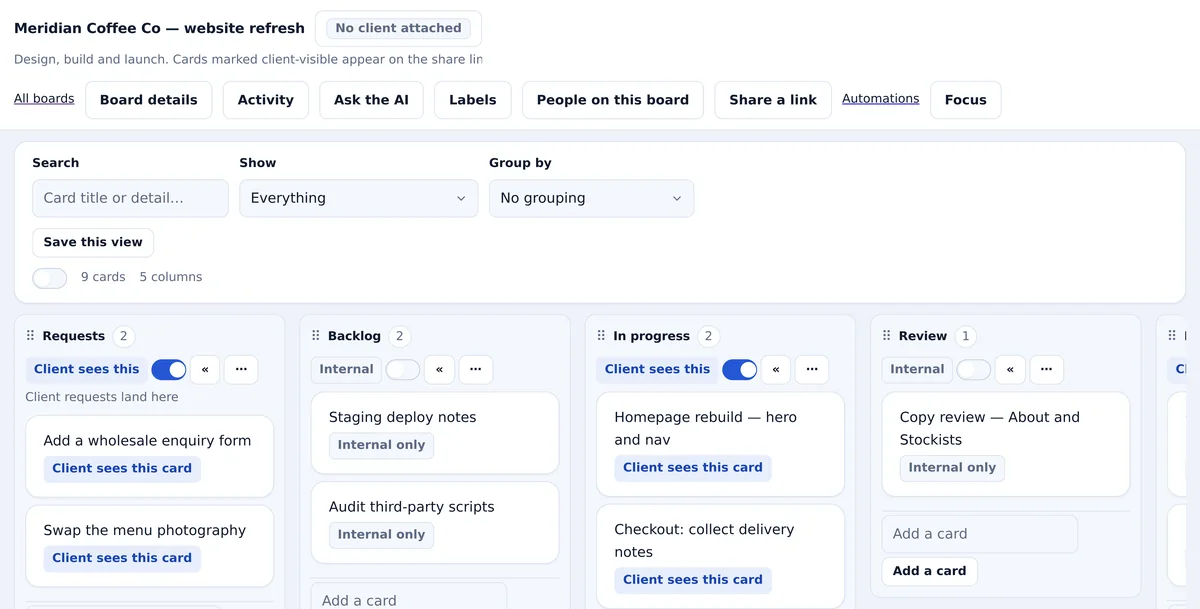Turn off client visibility for Requests column
The height and width of the screenshot is (609, 1200).
(169, 370)
